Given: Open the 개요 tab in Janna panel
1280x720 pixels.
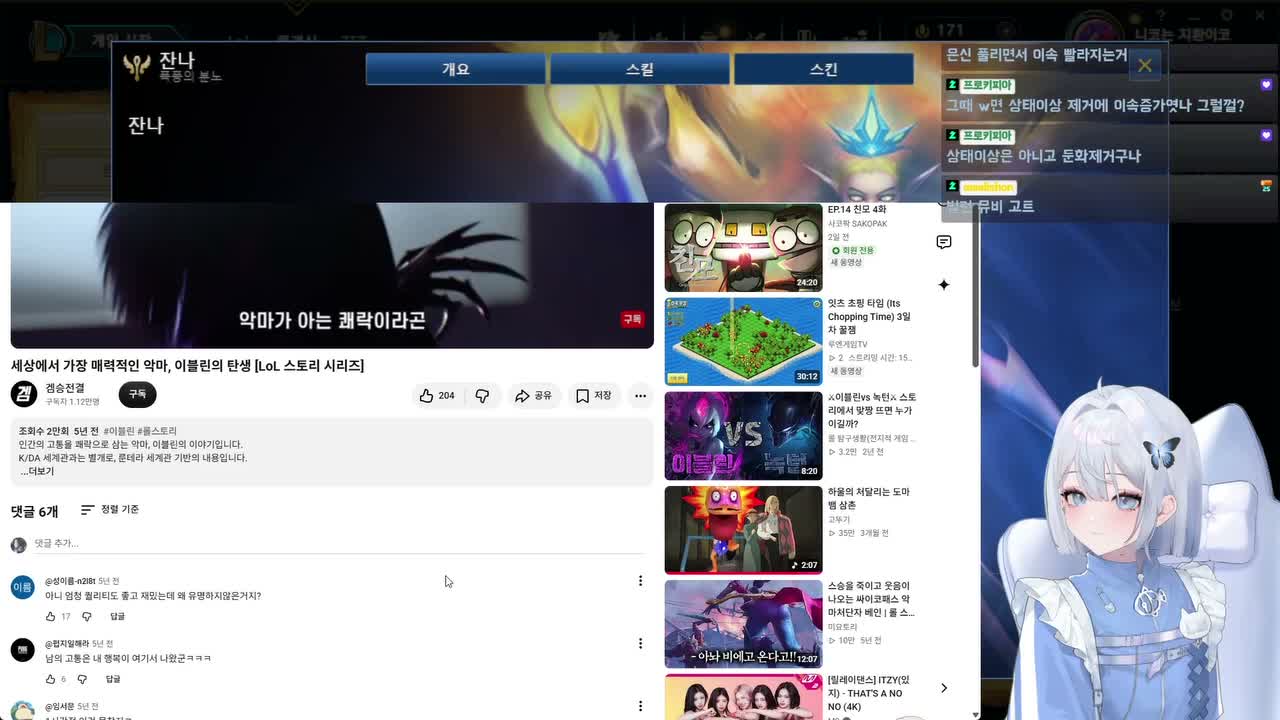Looking at the screenshot, I should (x=455, y=69).
